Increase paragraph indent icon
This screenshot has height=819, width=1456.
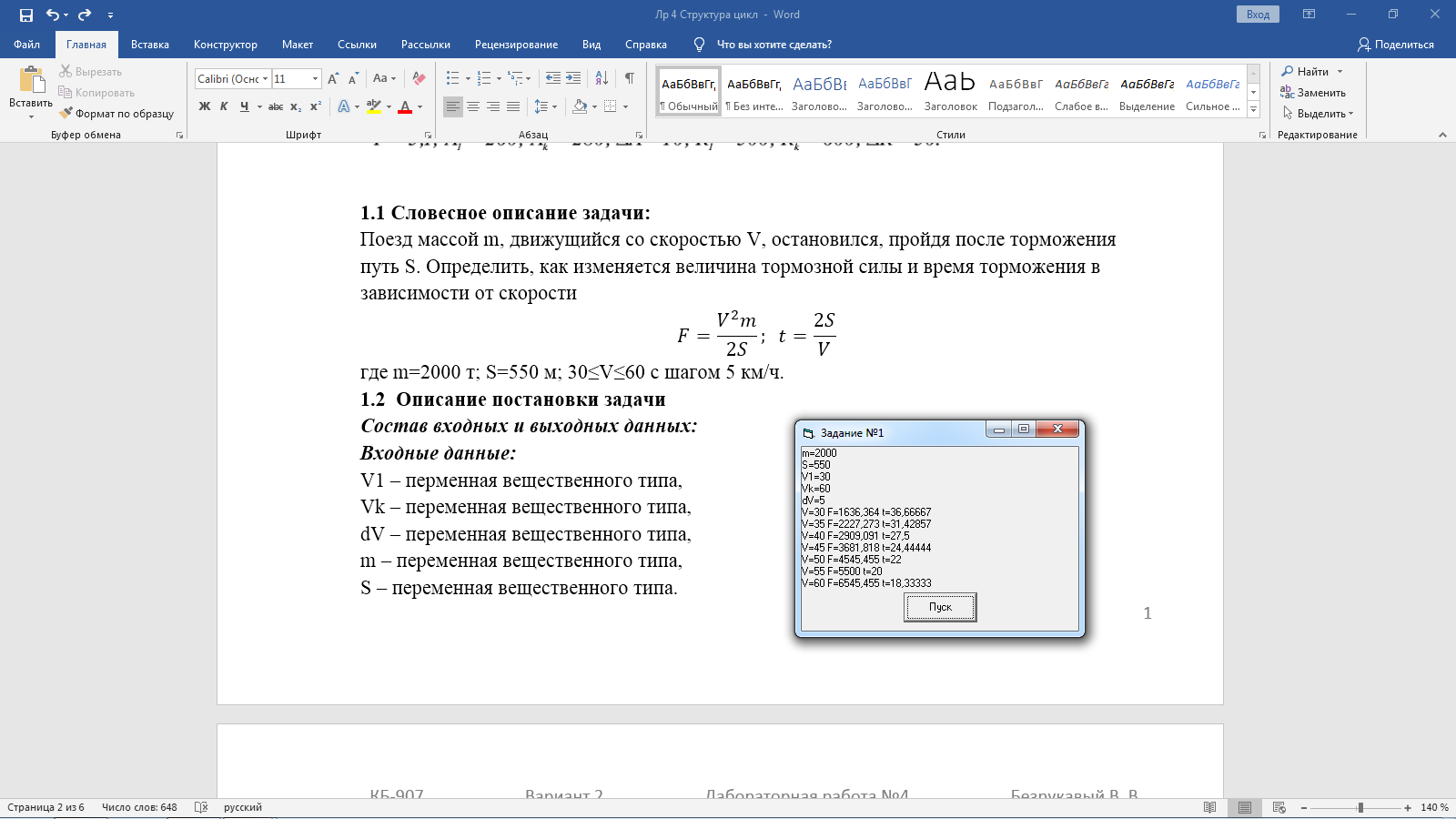(573, 78)
